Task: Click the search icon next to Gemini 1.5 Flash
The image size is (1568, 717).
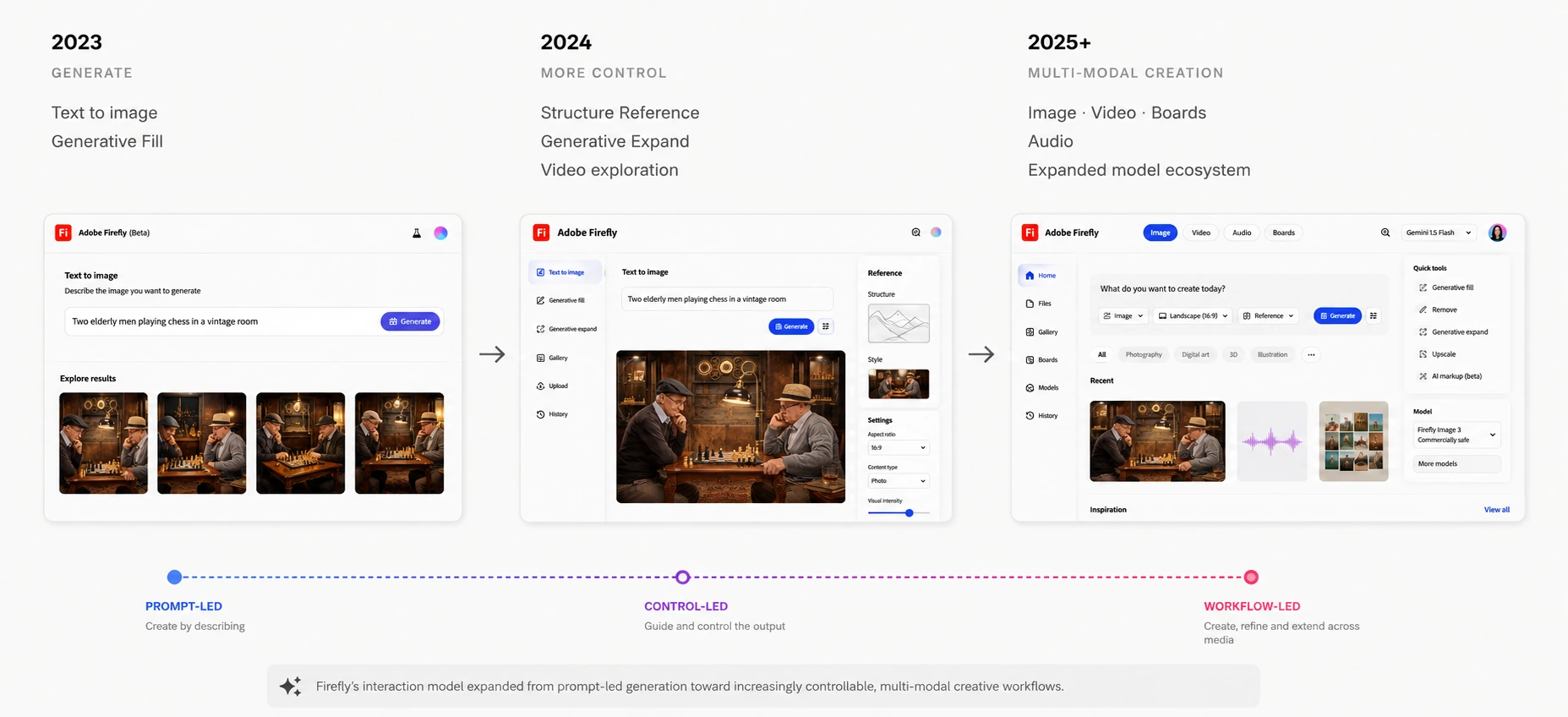Action: (1385, 233)
